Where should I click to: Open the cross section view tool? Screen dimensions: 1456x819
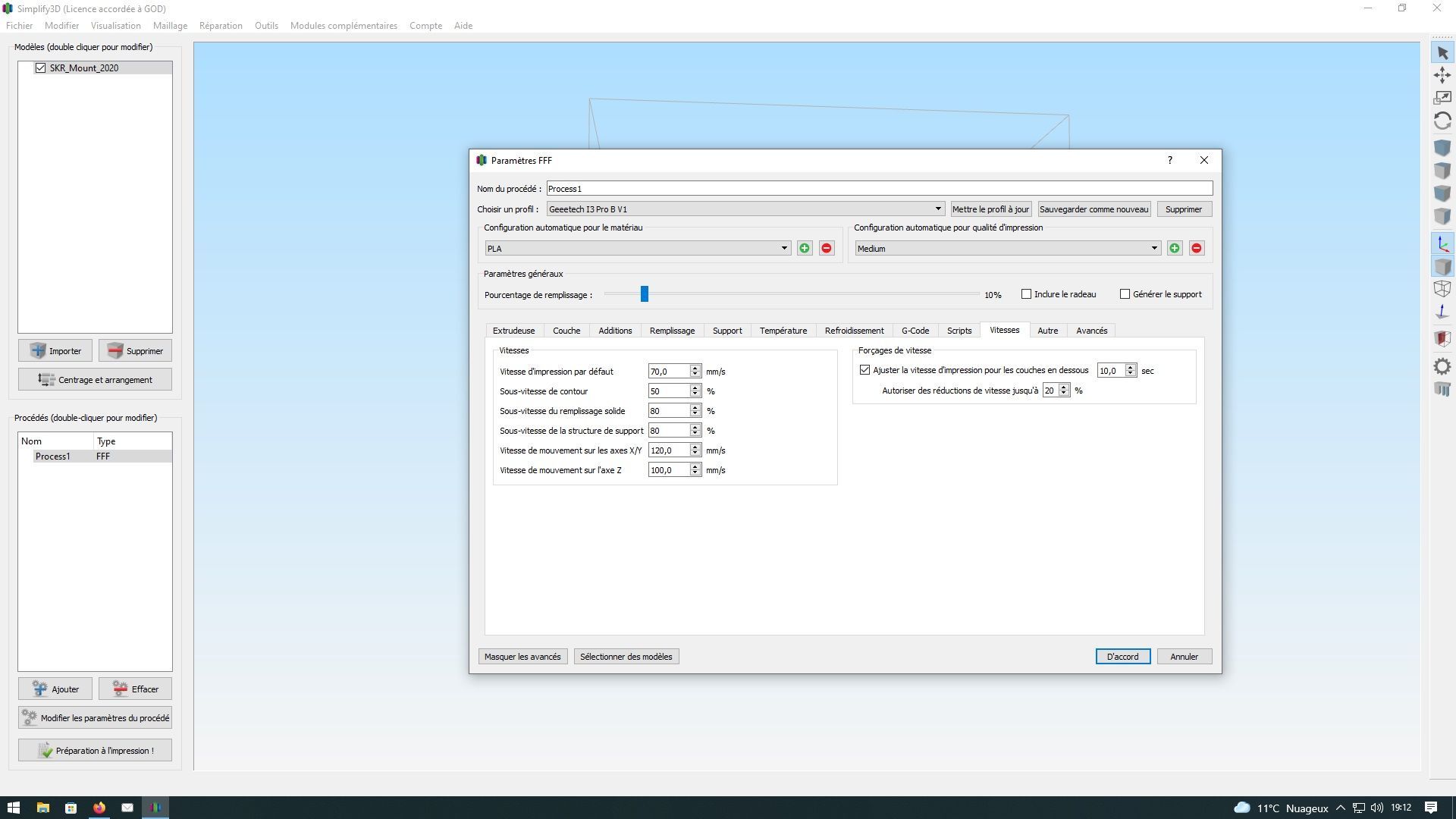click(x=1442, y=338)
